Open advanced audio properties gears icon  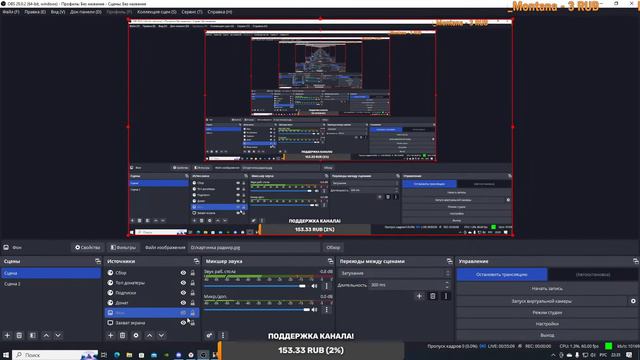coord(209,335)
